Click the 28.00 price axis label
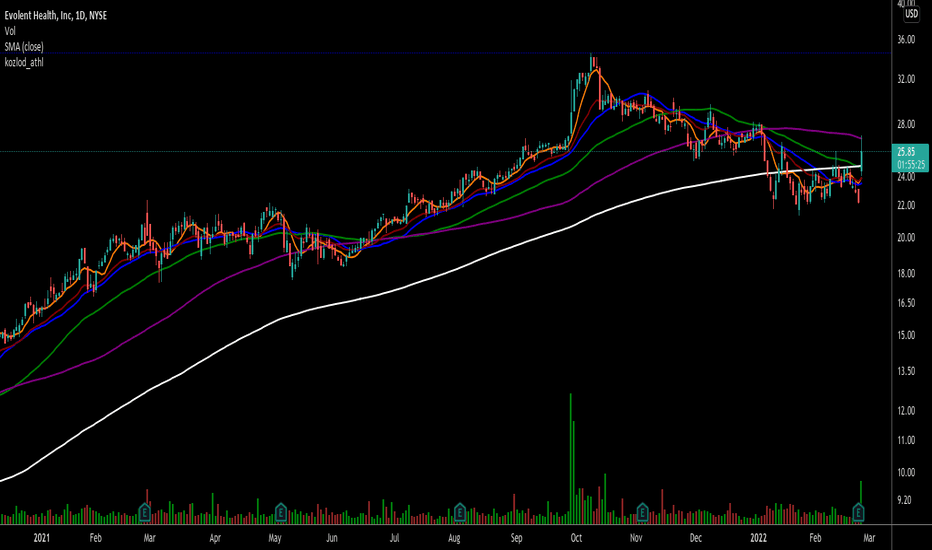The height and width of the screenshot is (550, 932). pyautogui.click(x=906, y=124)
